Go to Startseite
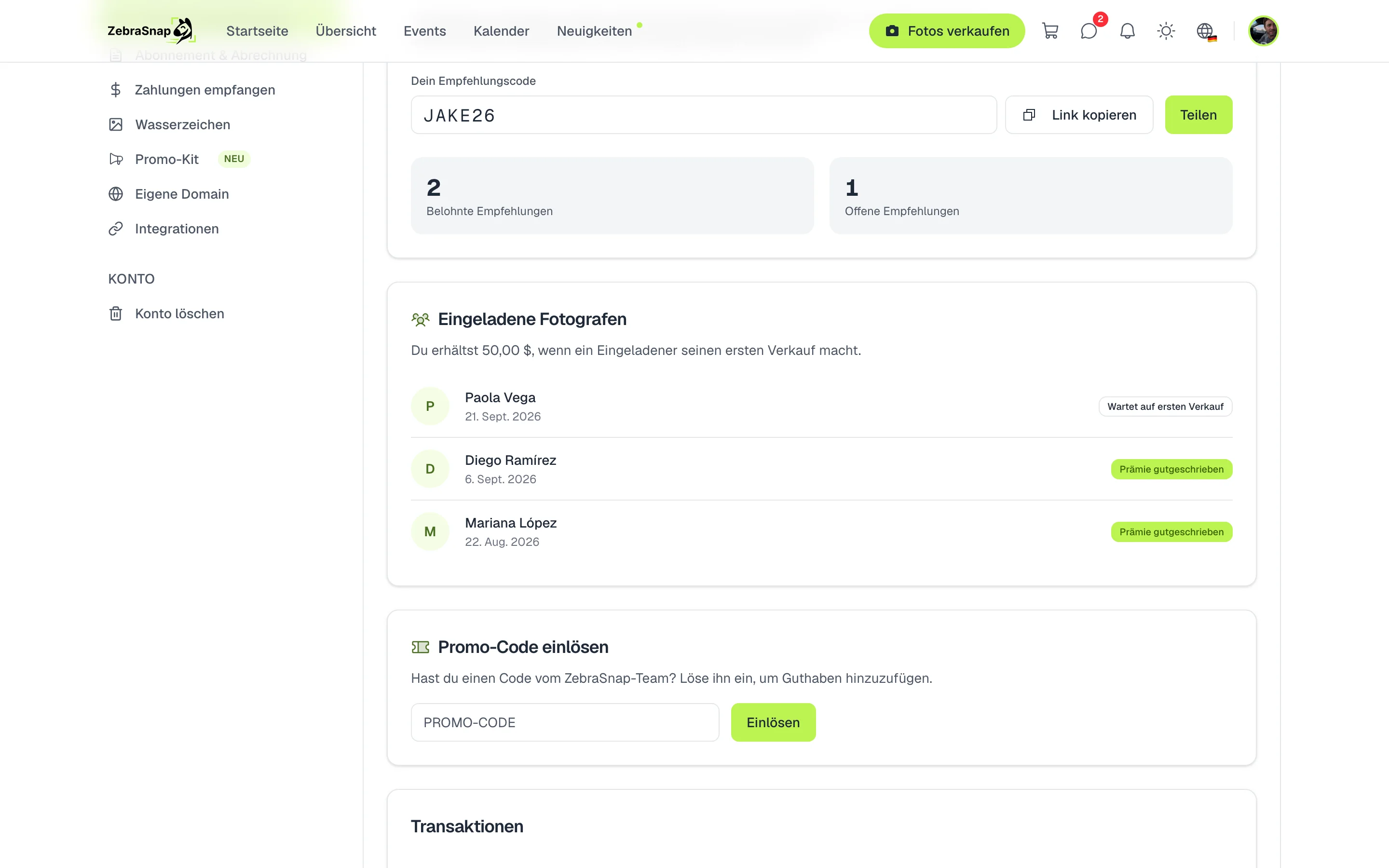 (257, 31)
